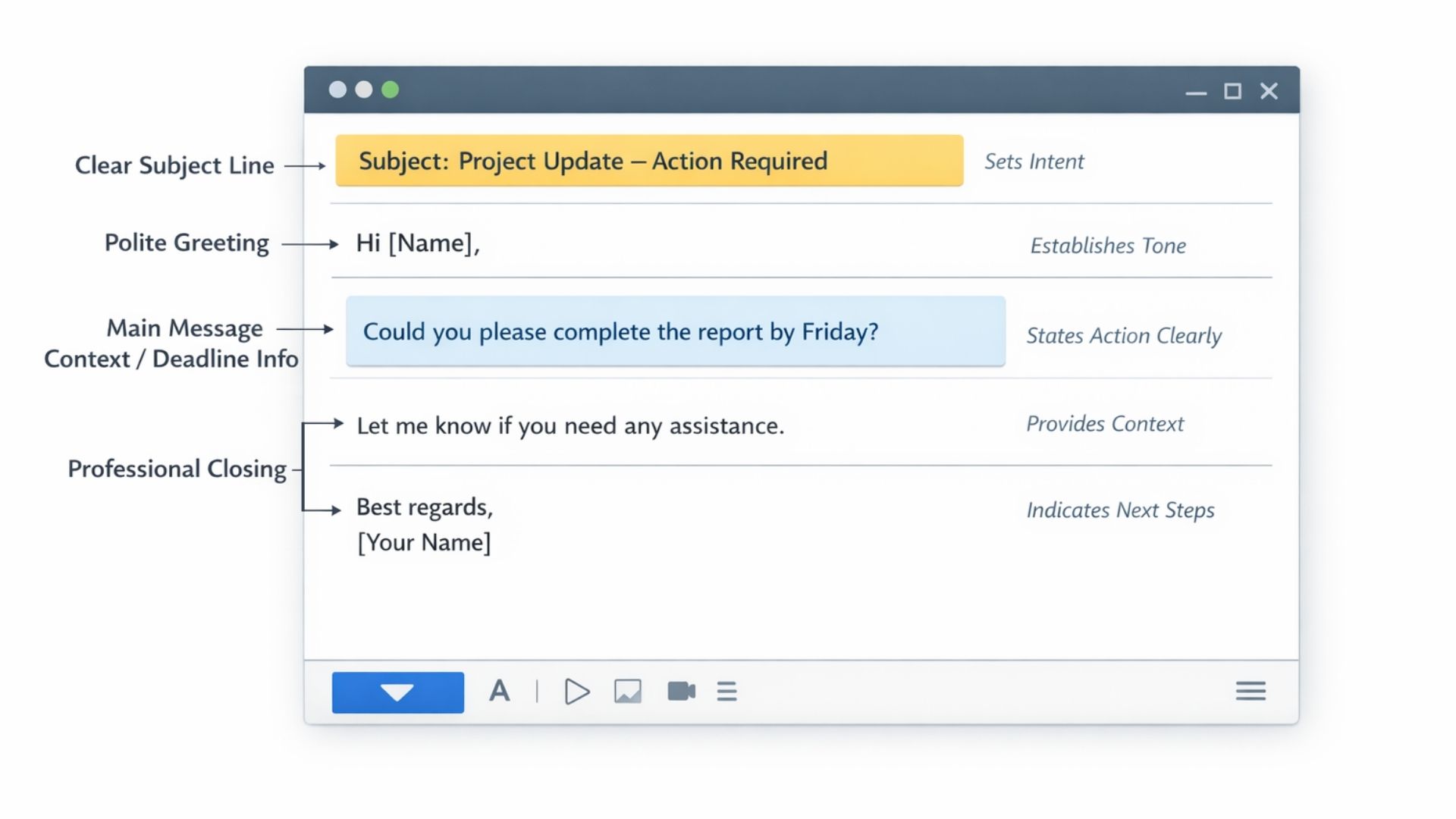
Task: Close the email window with X
Action: coord(1269,91)
